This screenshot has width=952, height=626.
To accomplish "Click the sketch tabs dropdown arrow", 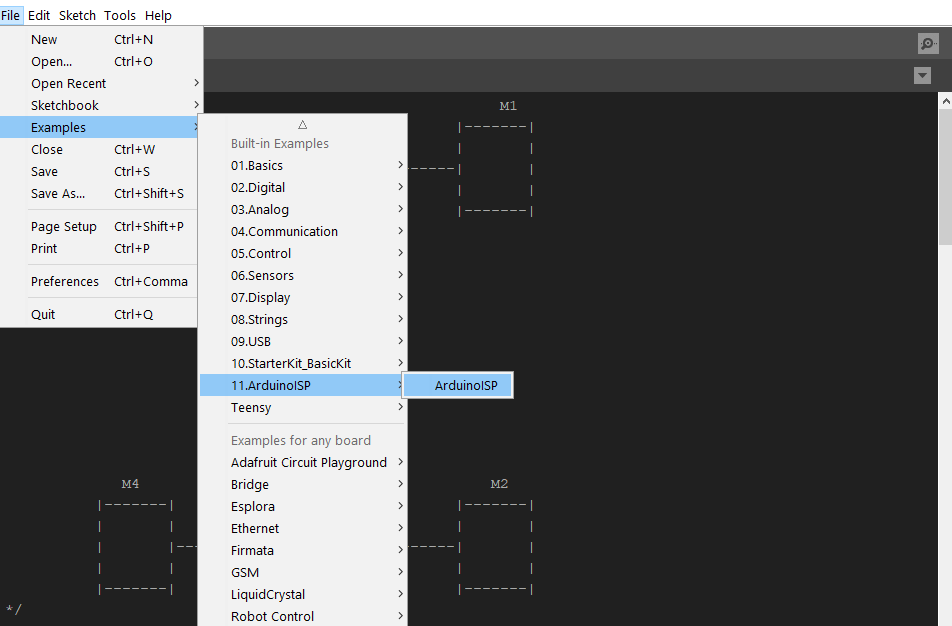I will coord(922,75).
